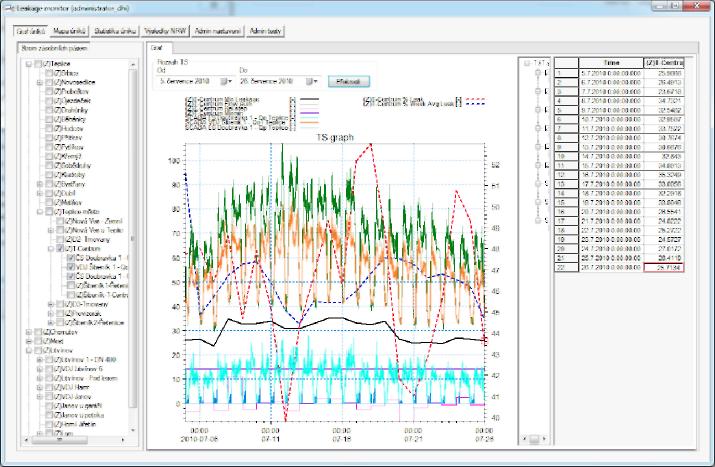
Task: Click the 14.7.2010 time cell
Action: pos(611,156)
